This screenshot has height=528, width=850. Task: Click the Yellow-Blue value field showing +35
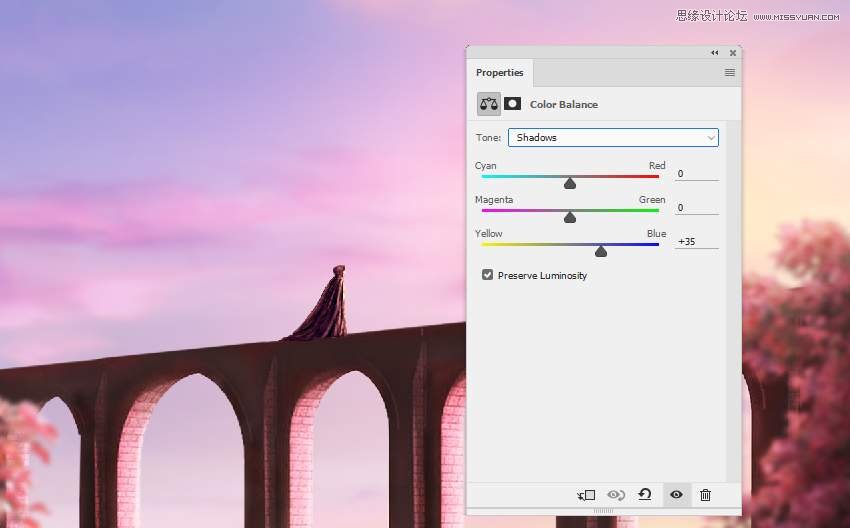point(697,242)
